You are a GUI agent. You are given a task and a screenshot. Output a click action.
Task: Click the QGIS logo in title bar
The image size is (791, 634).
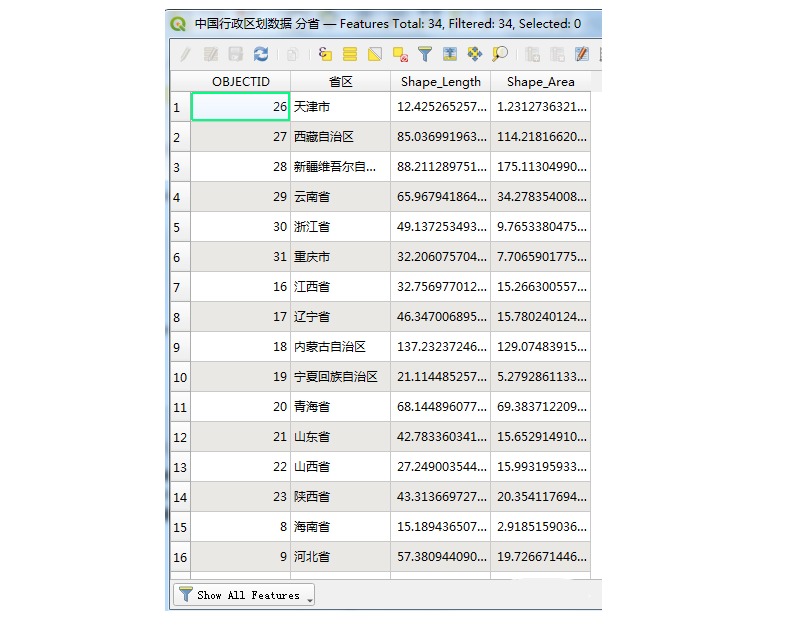click(x=178, y=24)
